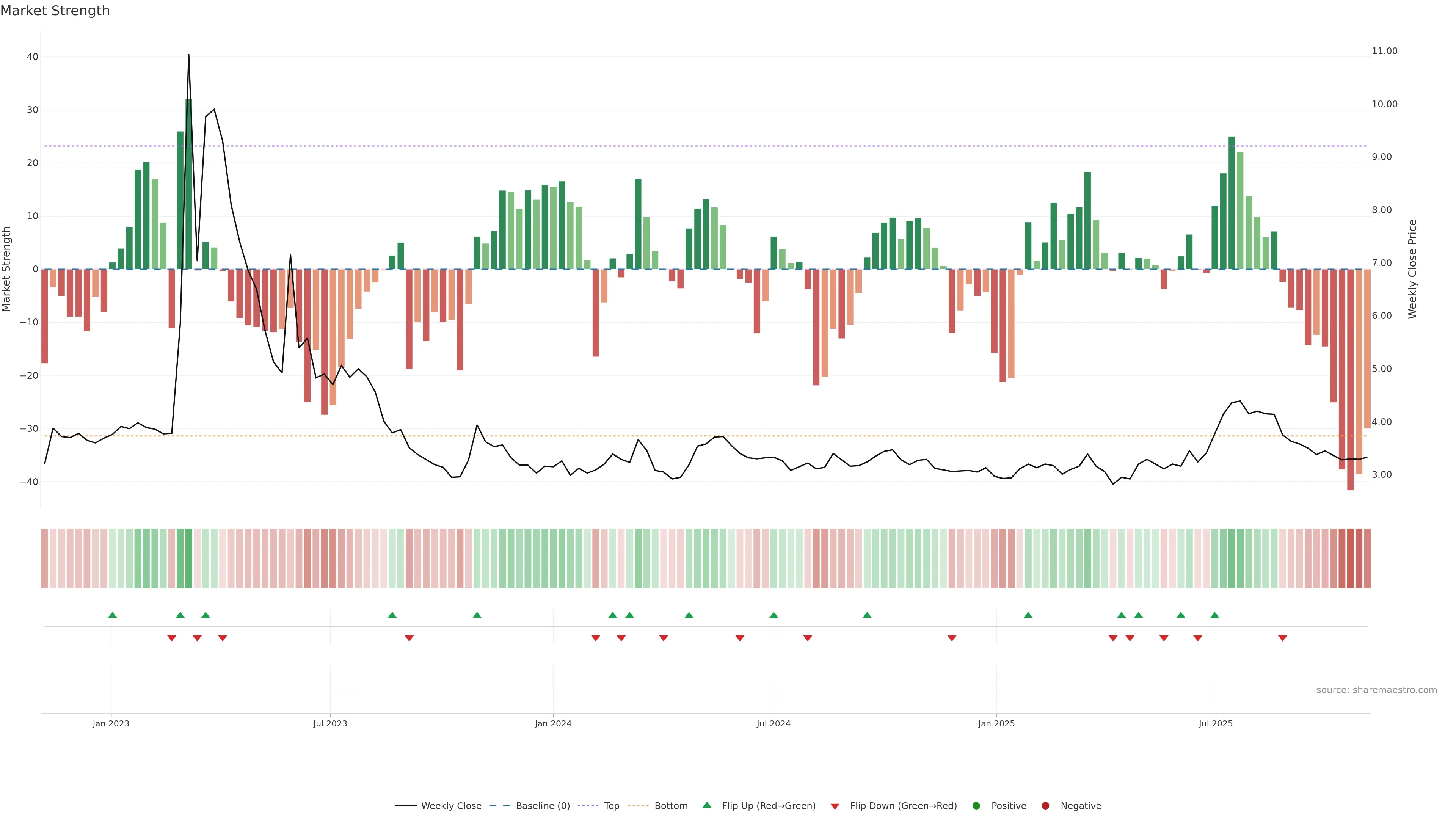
Task: Click the darkest red heat strip cell at far right
Action: tap(1350, 559)
